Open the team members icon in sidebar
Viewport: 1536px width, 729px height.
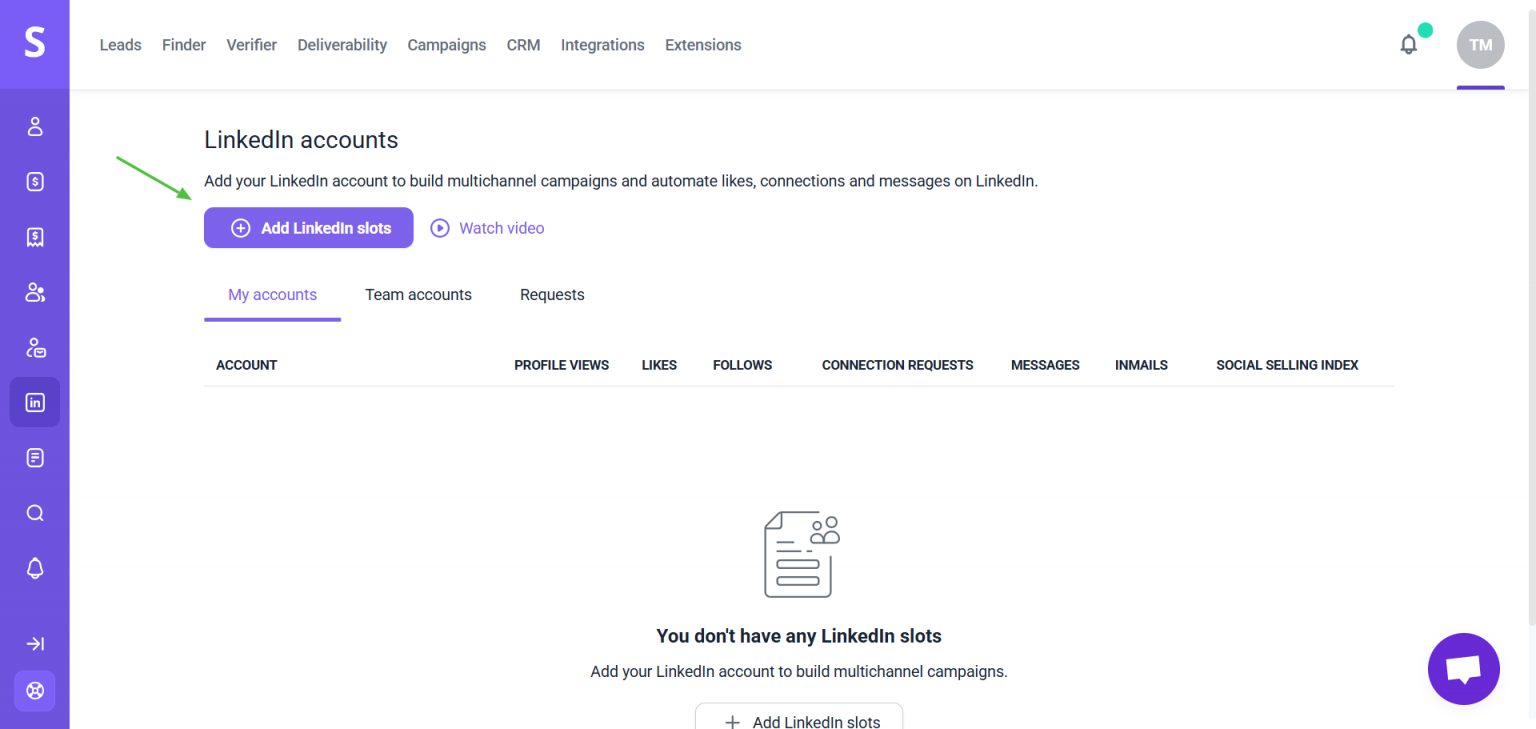point(35,292)
